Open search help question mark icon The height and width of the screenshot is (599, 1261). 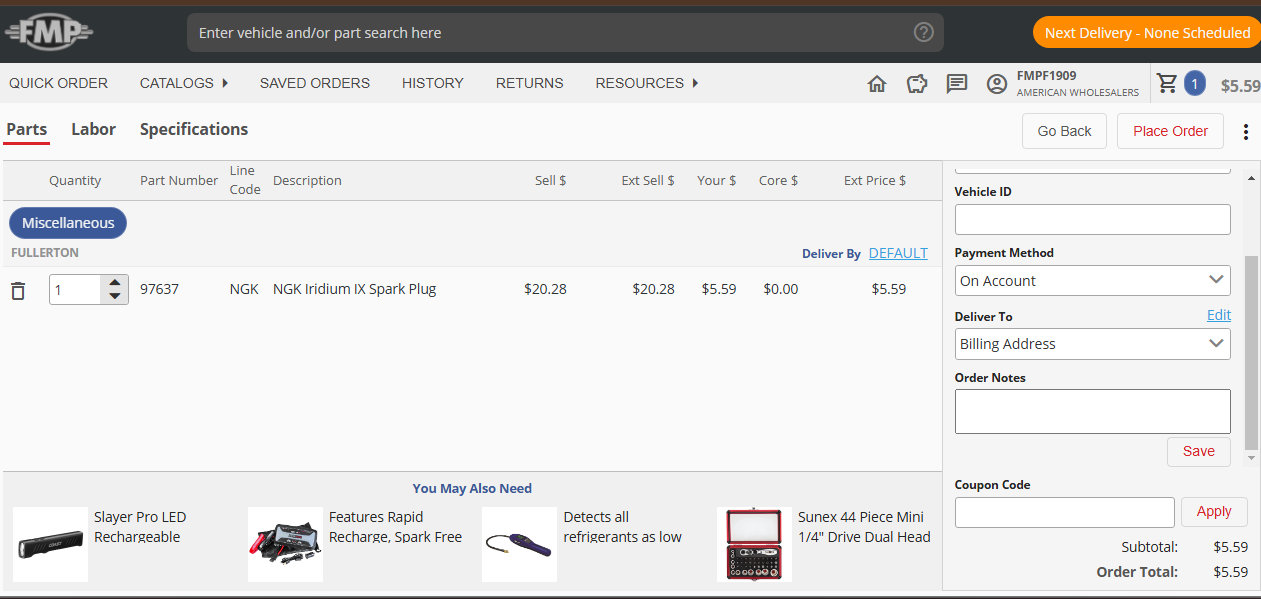coord(923,32)
